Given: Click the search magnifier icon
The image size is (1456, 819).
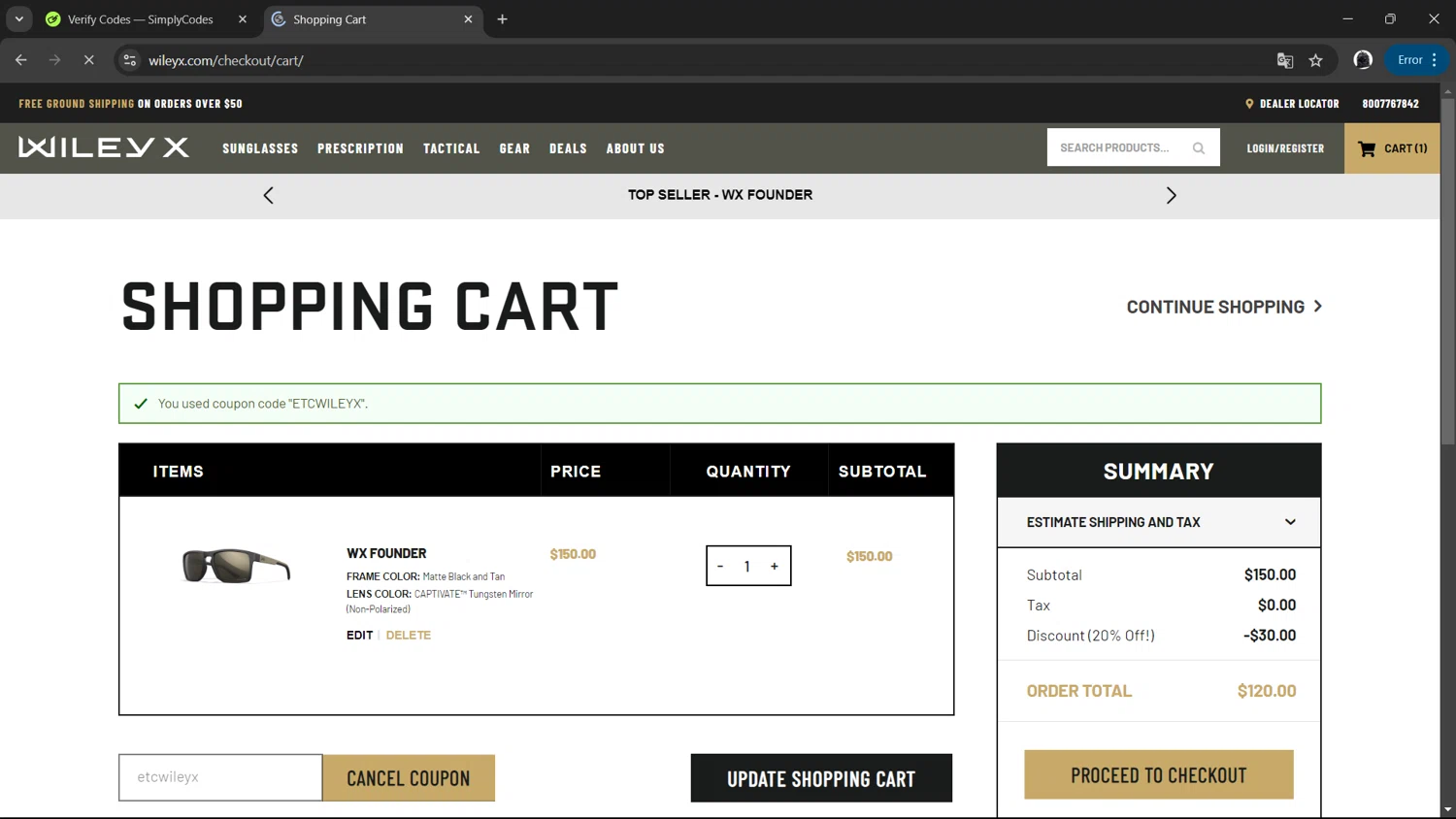Looking at the screenshot, I should coord(1199,148).
